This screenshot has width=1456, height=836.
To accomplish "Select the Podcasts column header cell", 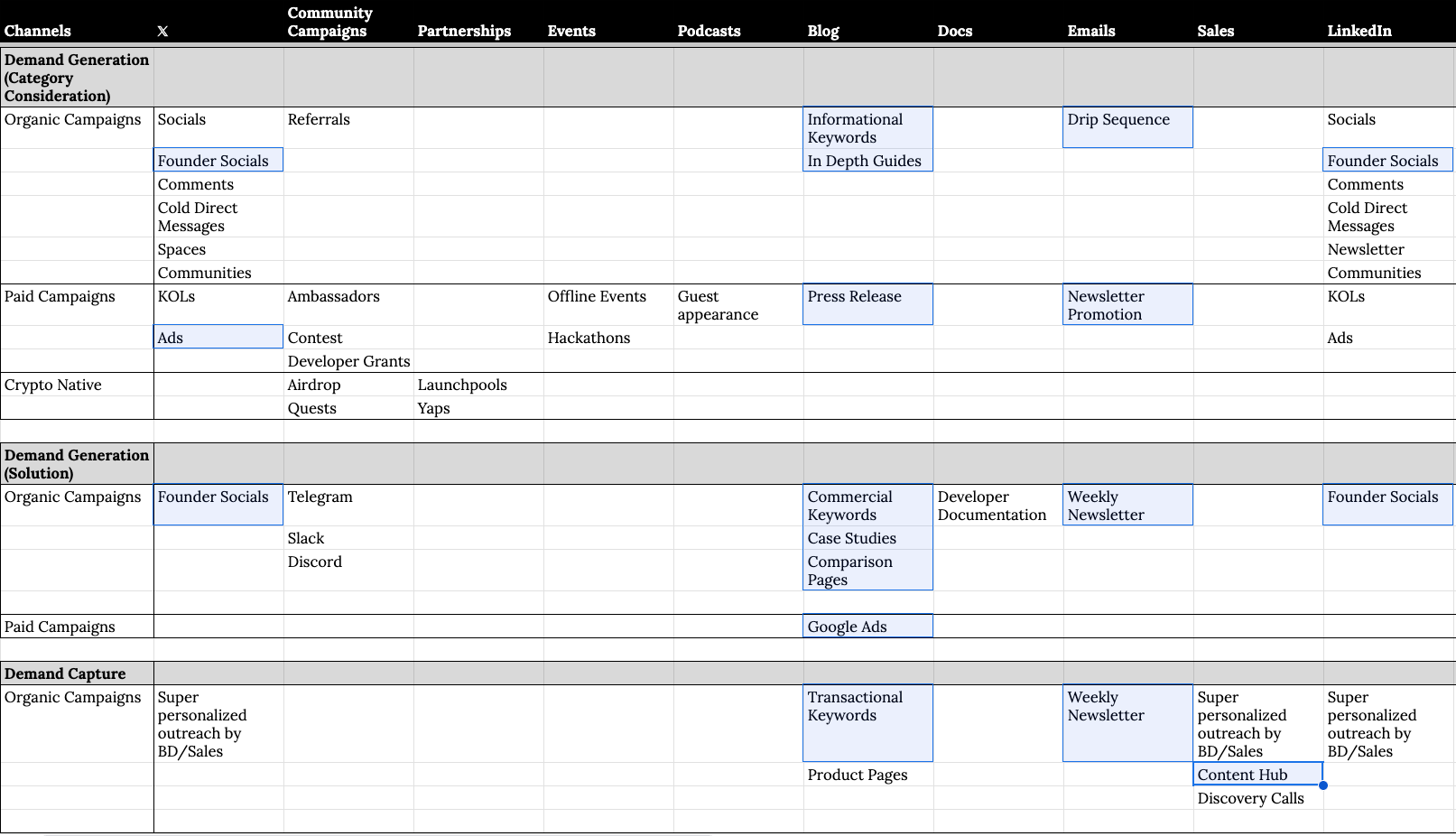I will pos(738,22).
